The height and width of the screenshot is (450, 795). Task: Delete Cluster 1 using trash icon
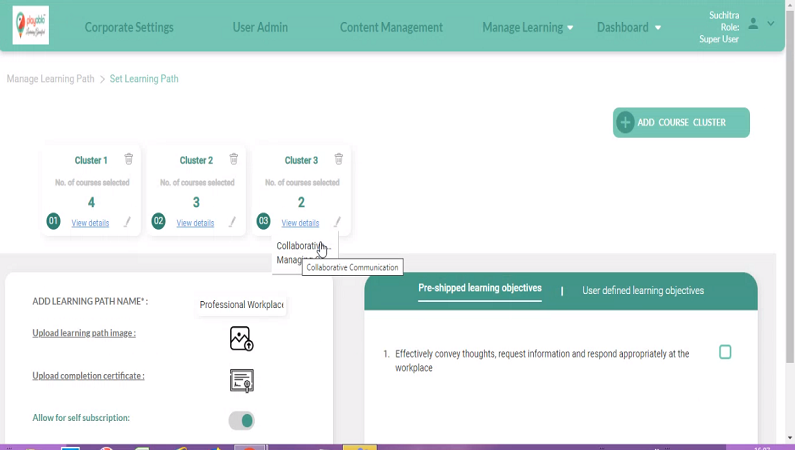(x=129, y=159)
